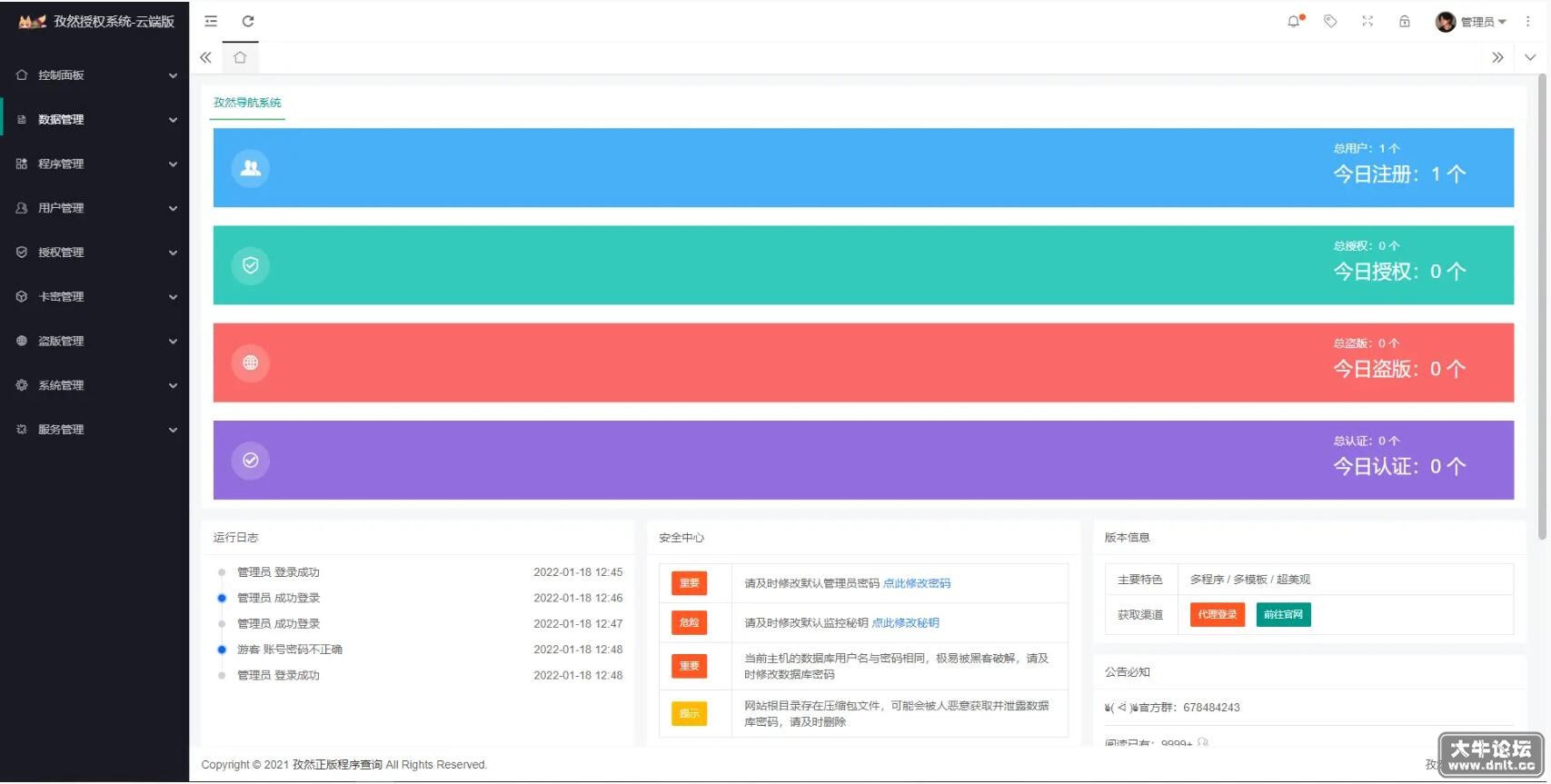Click the globe icon beside 盗版管理

[x=22, y=341]
